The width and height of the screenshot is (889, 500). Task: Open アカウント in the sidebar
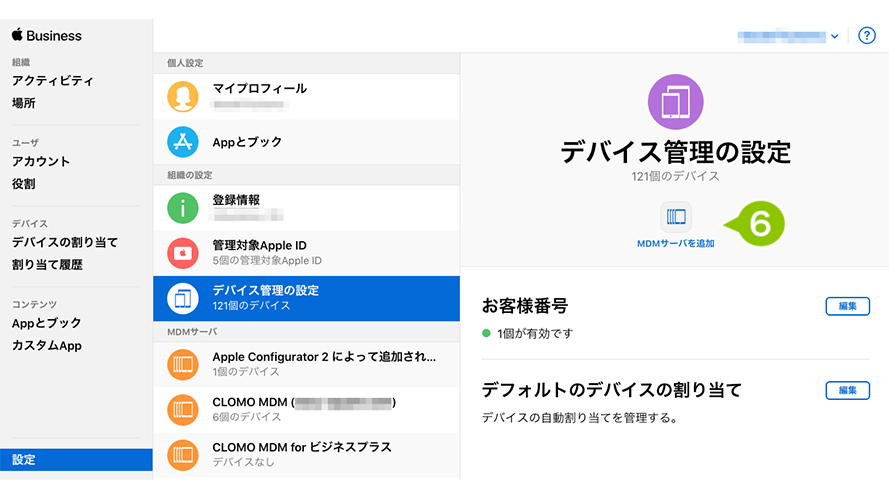[41, 162]
